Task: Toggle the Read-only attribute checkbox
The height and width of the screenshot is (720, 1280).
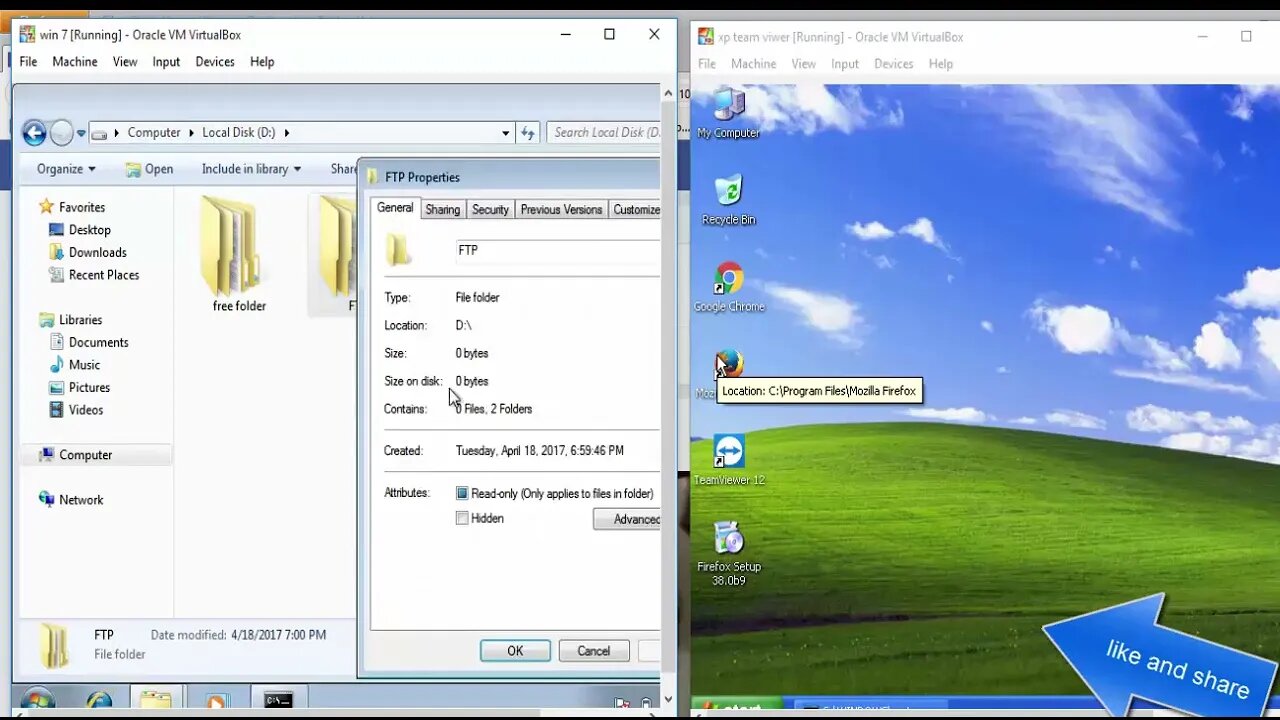Action: [462, 493]
